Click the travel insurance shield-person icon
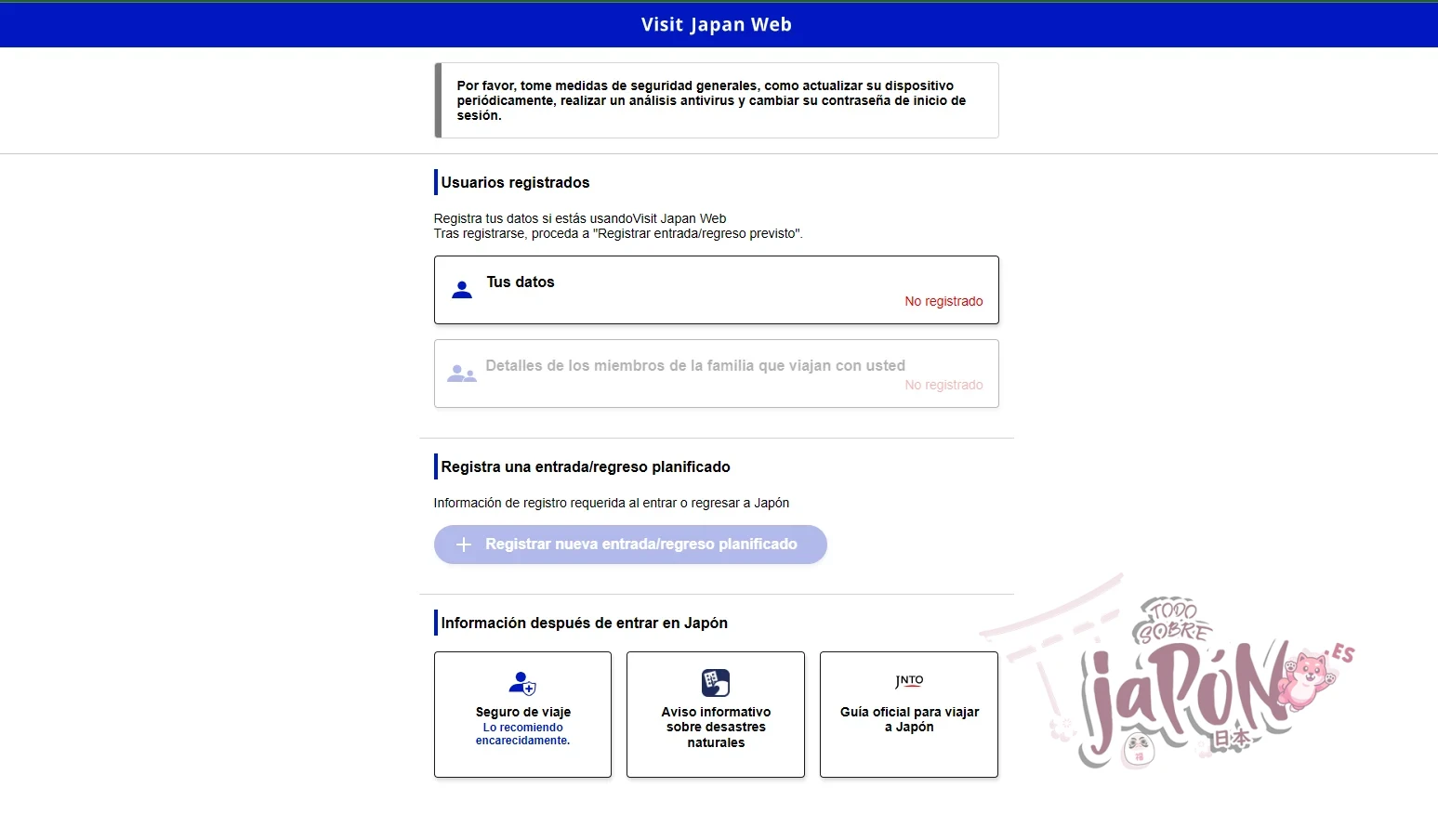Screen dimensions: 1438x840 coord(522,683)
